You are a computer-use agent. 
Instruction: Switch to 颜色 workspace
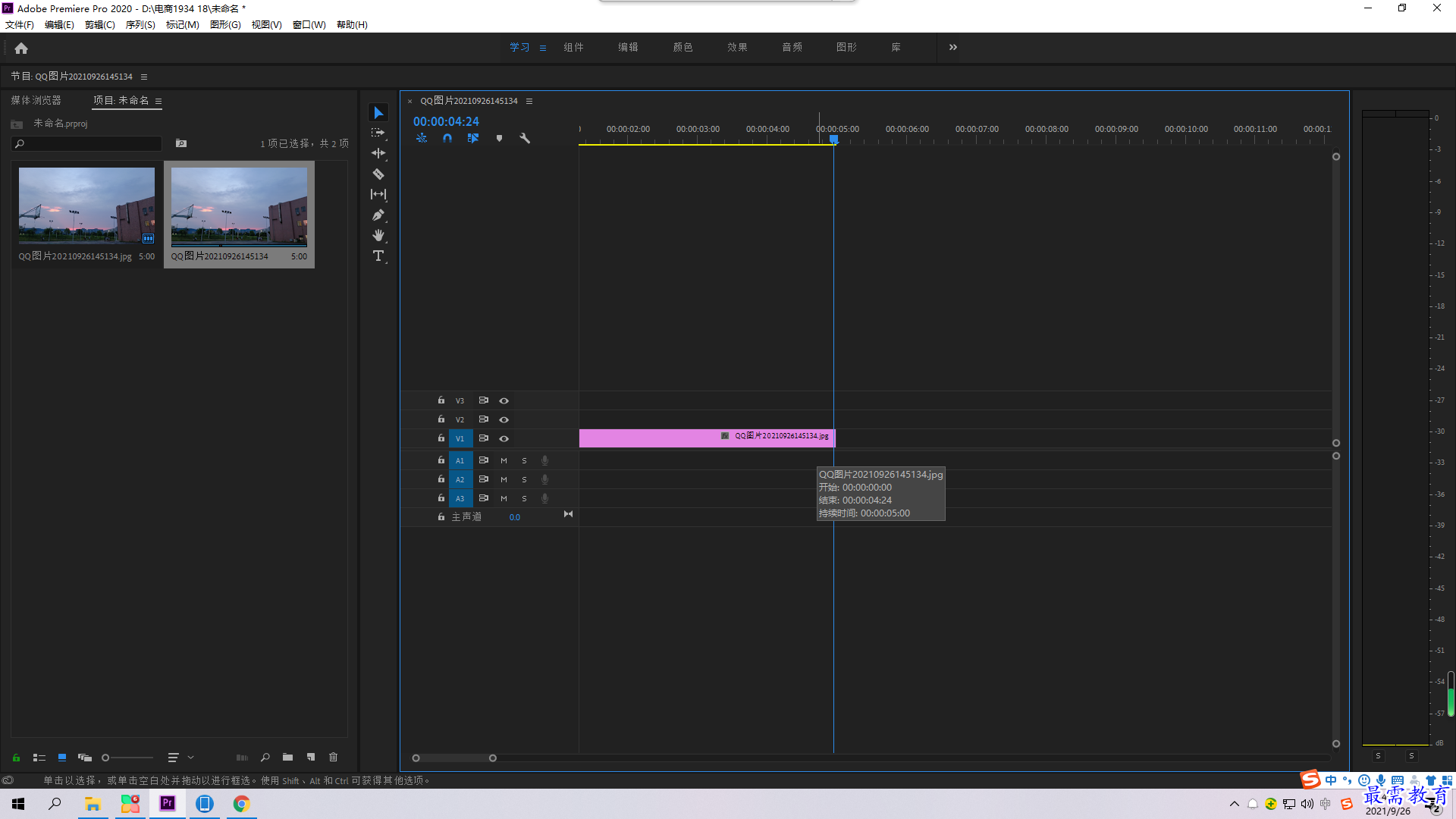click(x=682, y=47)
